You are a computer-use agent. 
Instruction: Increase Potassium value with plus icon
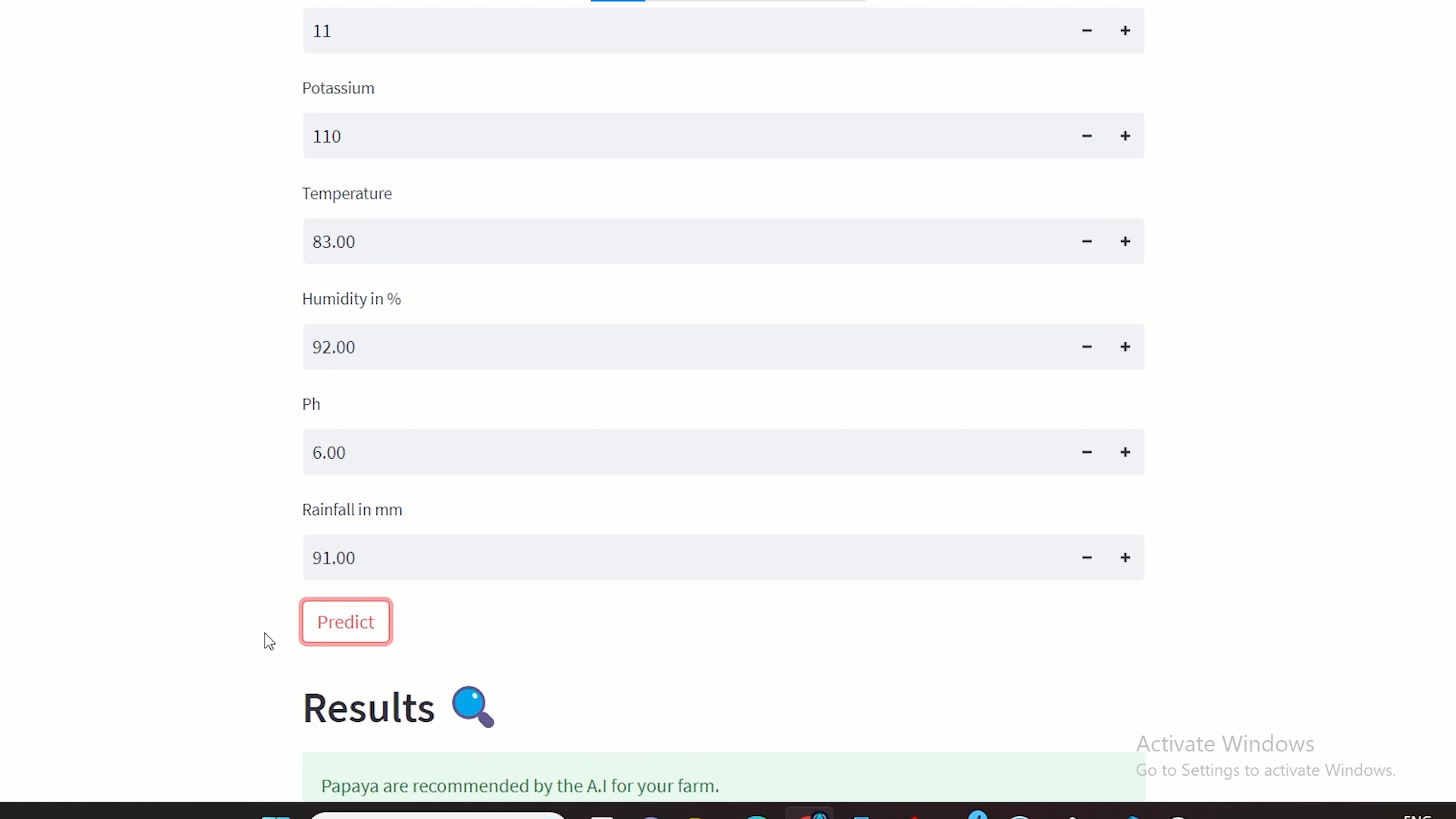coord(1125,136)
